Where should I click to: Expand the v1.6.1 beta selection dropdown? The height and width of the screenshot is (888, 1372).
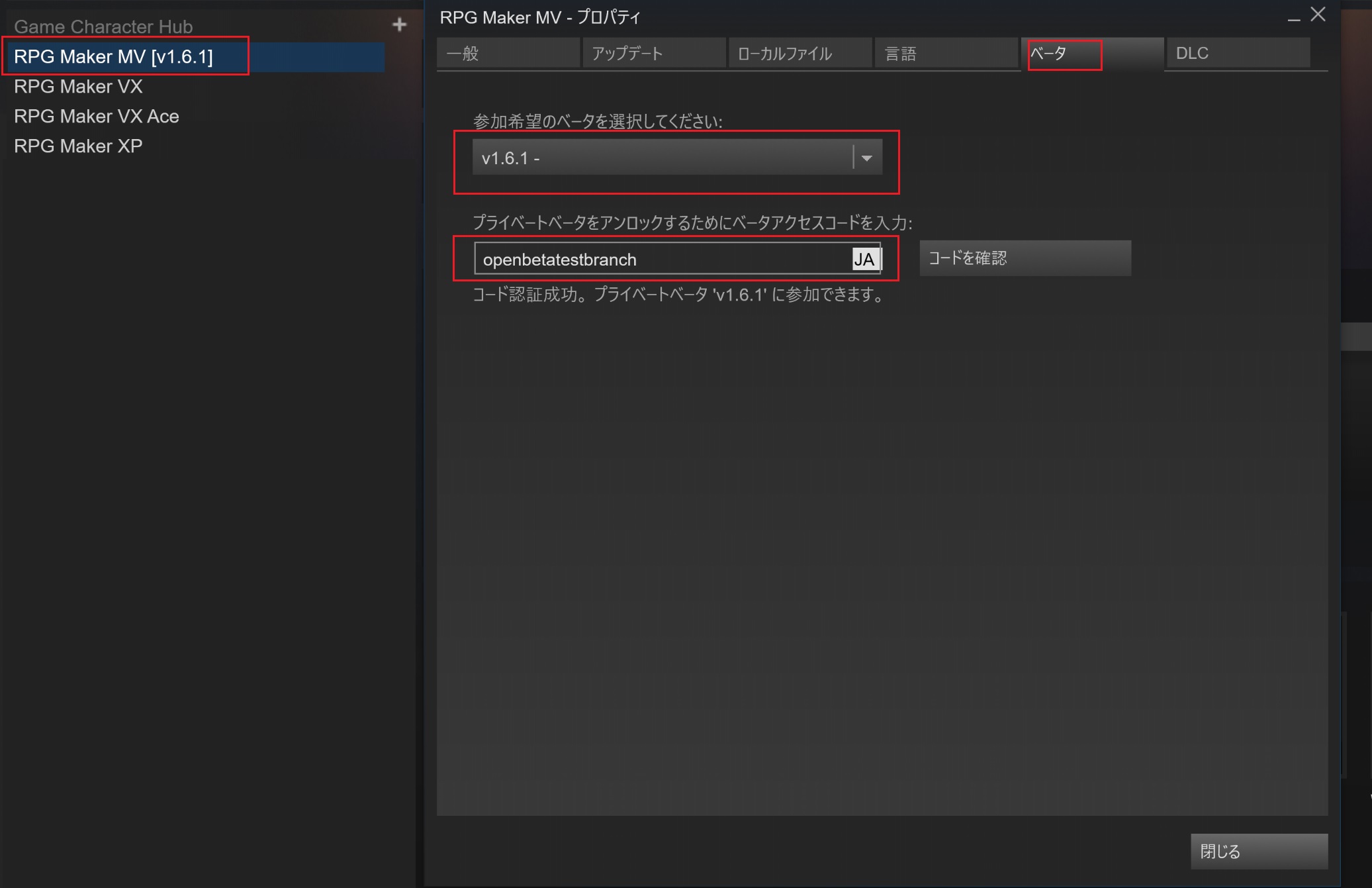pyautogui.click(x=677, y=158)
